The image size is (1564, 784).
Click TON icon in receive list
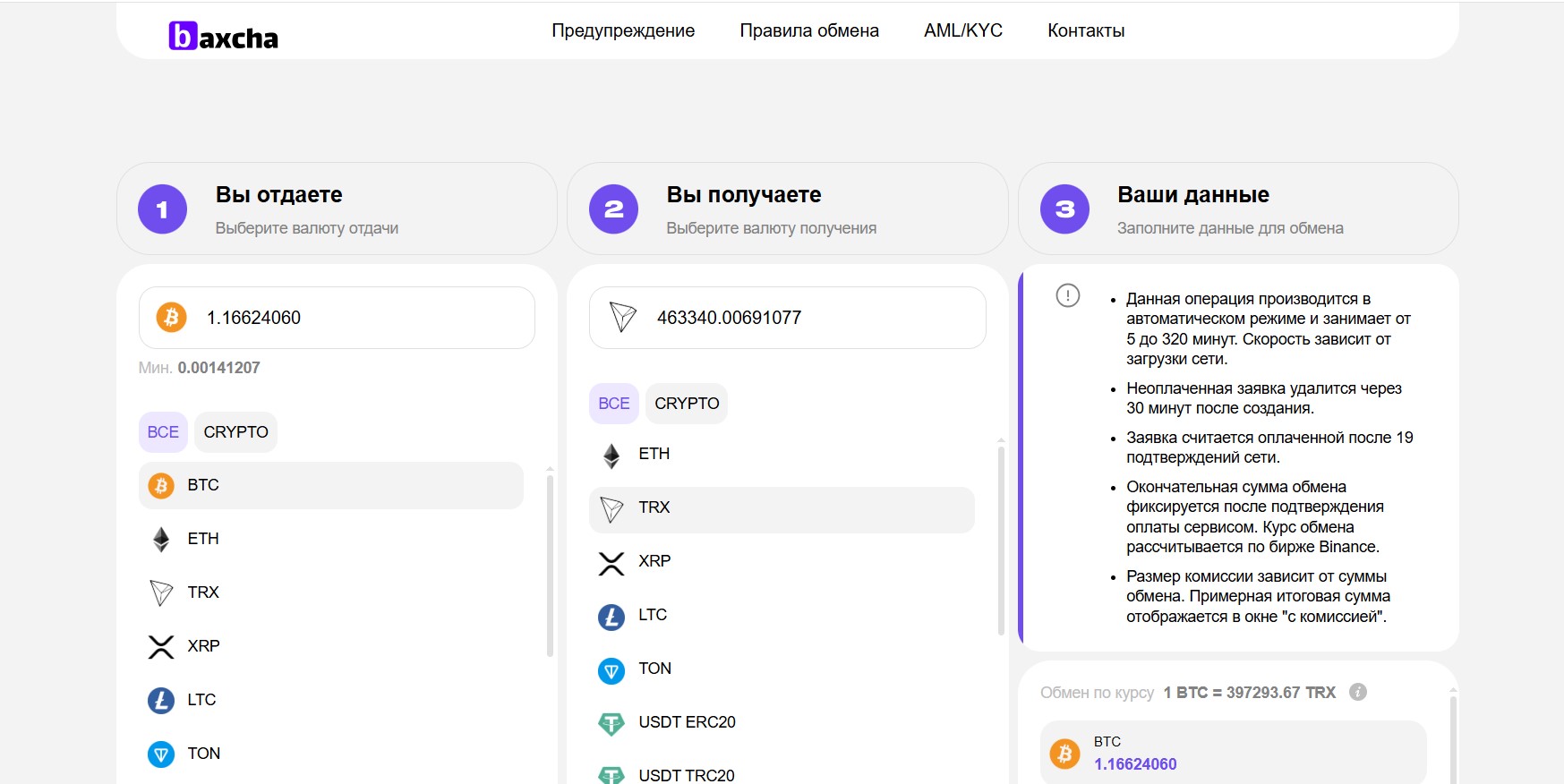pos(611,670)
